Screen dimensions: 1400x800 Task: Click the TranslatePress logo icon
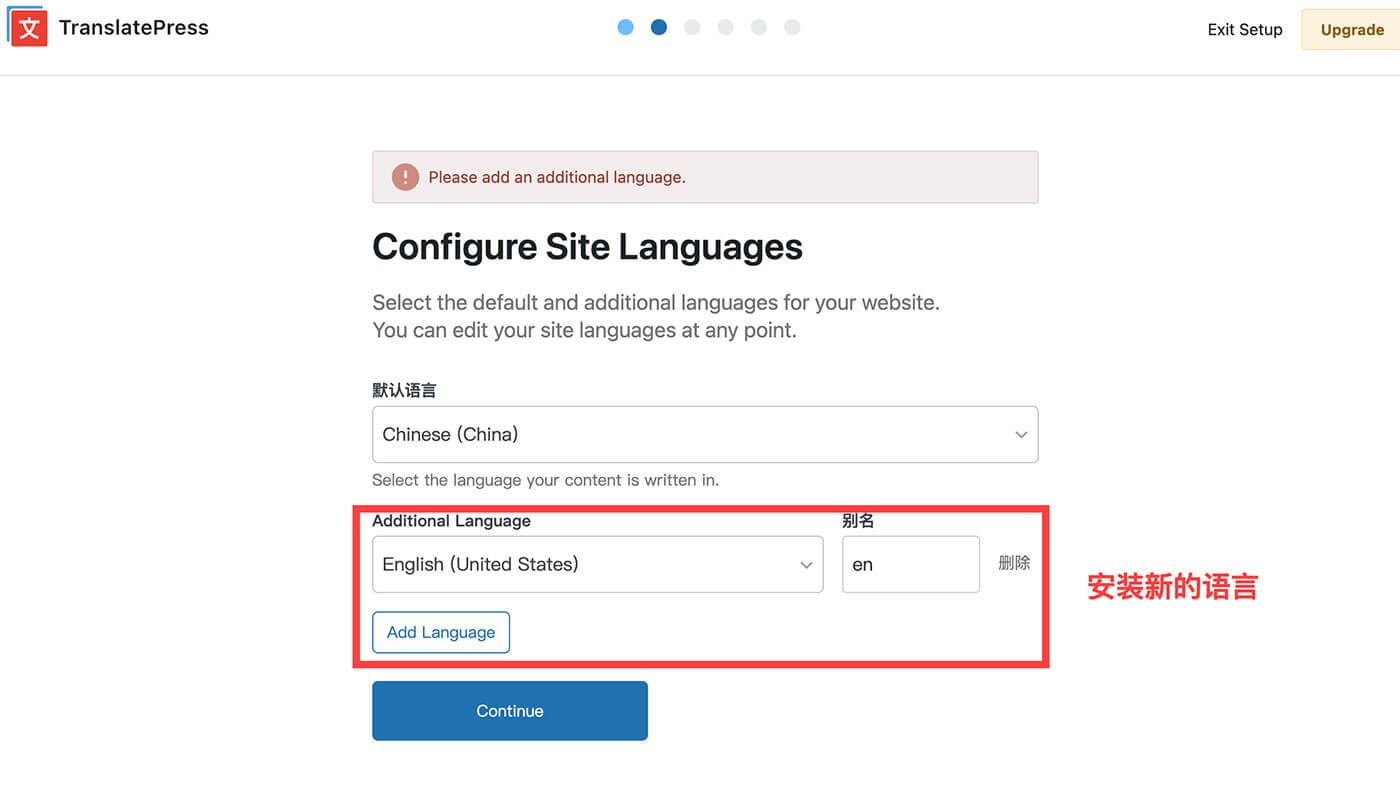28,28
